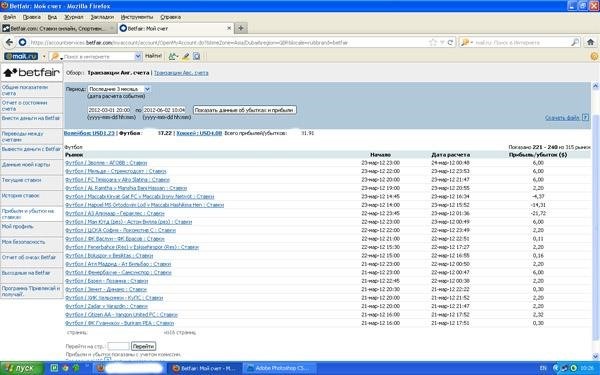Click the 'Перейти' button
The width and height of the screenshot is (600, 375).
coord(143,346)
